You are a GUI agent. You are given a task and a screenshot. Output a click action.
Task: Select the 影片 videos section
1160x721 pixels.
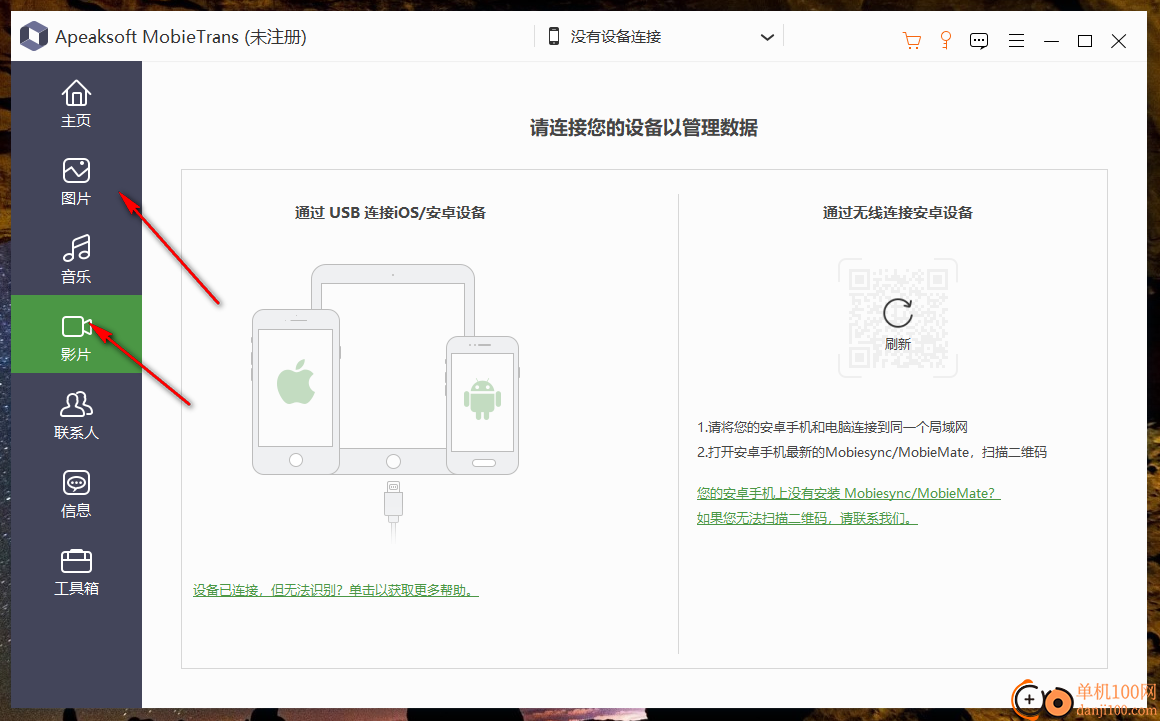click(76, 334)
